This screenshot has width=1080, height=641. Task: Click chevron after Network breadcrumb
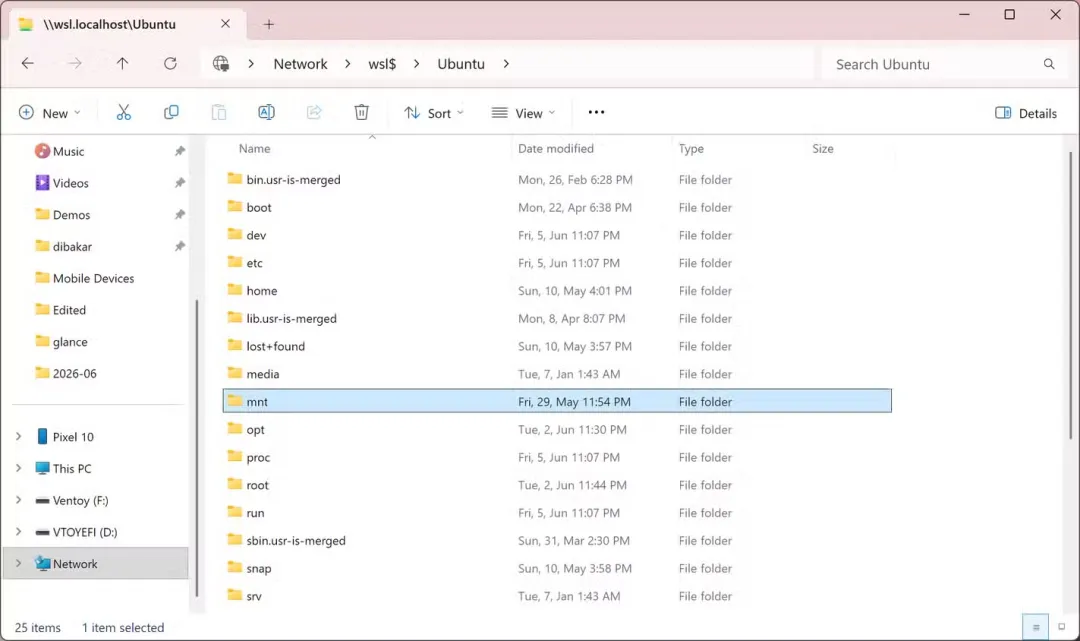click(348, 63)
